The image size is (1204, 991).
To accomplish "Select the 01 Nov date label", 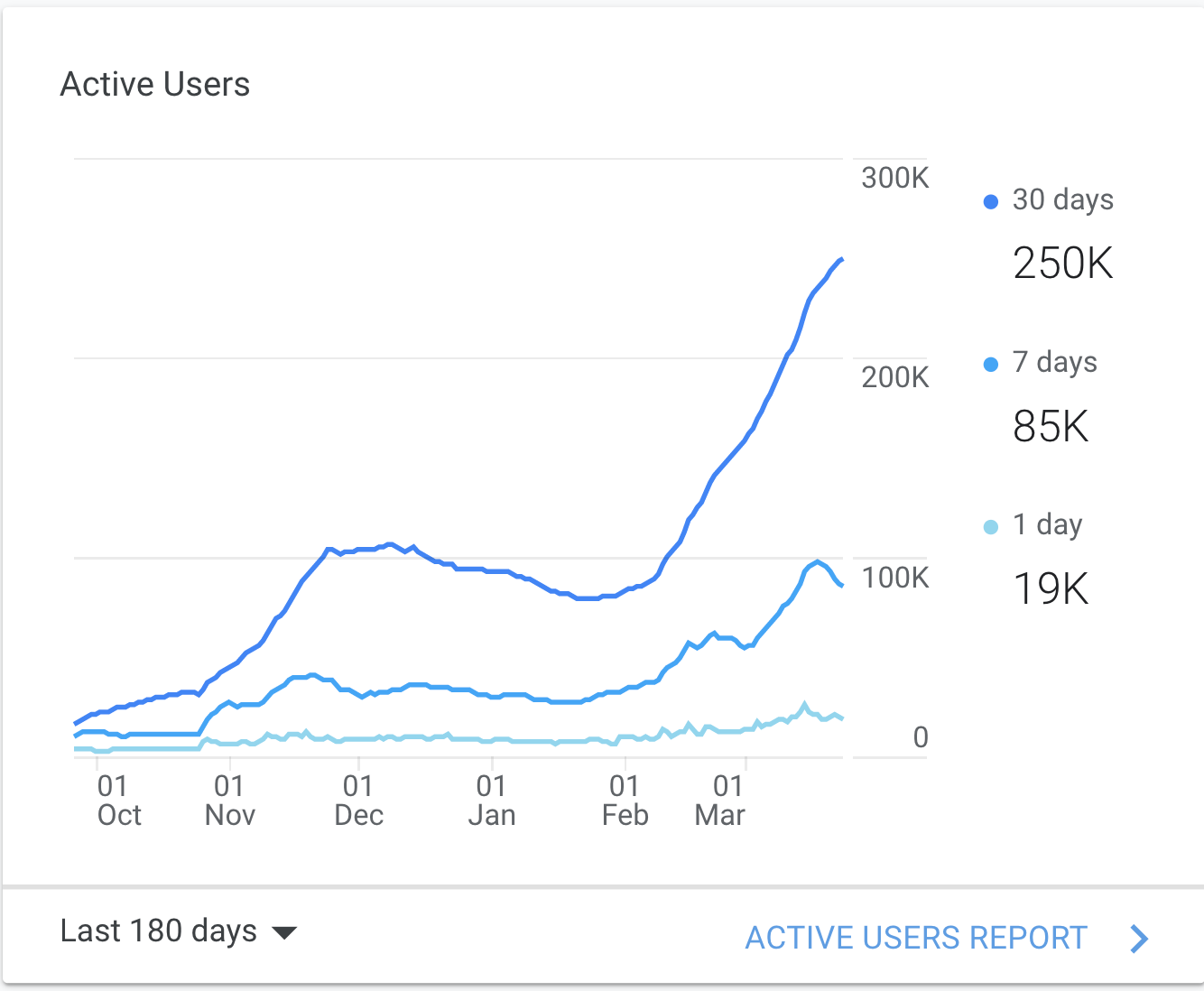I will 230,801.
